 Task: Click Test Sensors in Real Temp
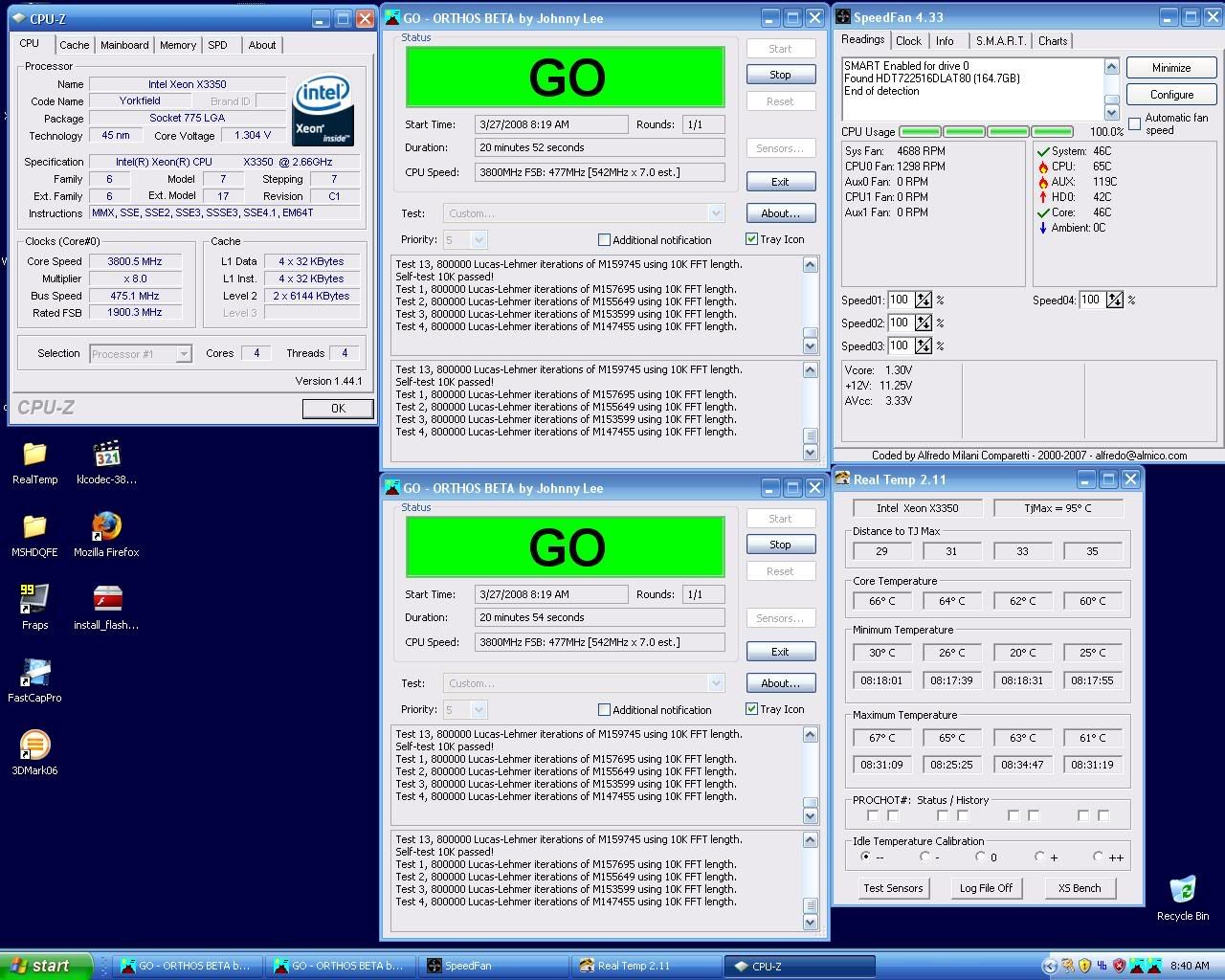point(893,888)
